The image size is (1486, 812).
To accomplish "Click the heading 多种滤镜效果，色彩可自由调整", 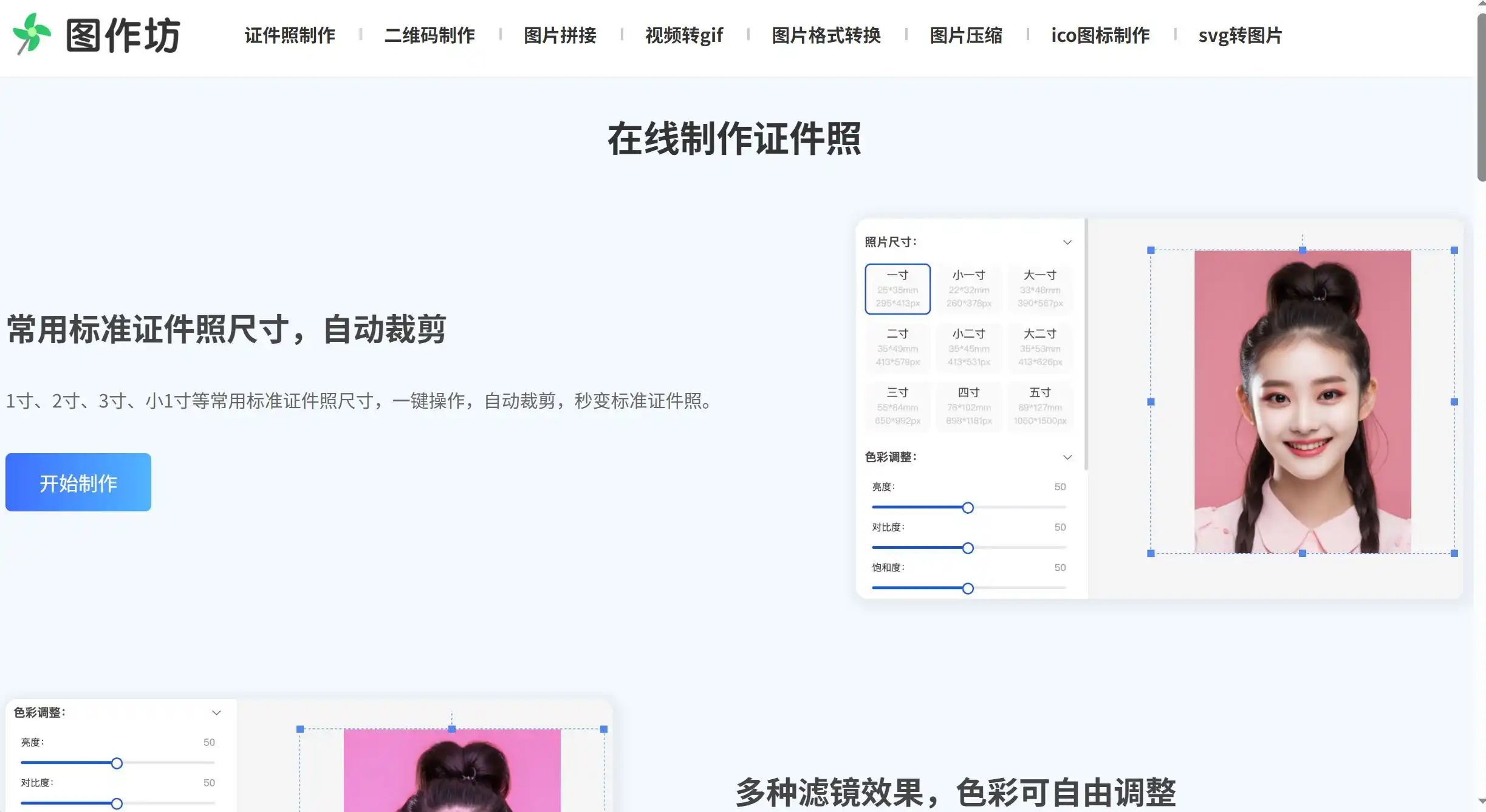I will 956,793.
